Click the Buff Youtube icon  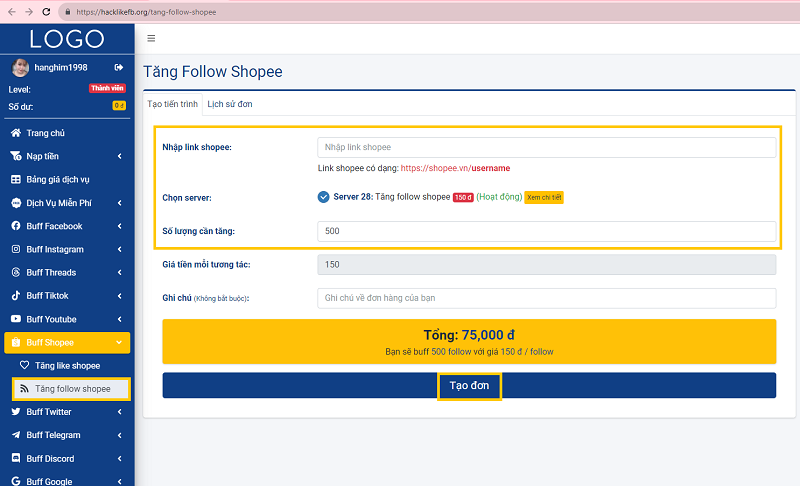pos(16,319)
